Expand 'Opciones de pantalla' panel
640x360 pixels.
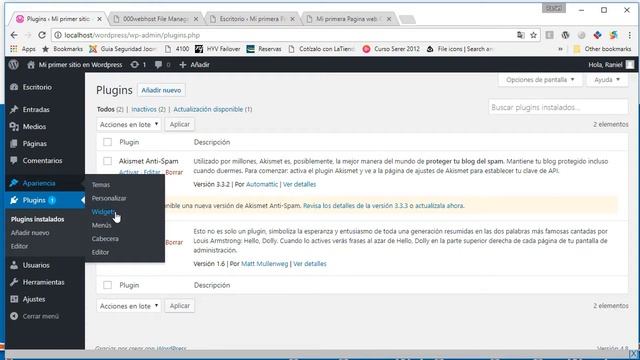click(540, 80)
